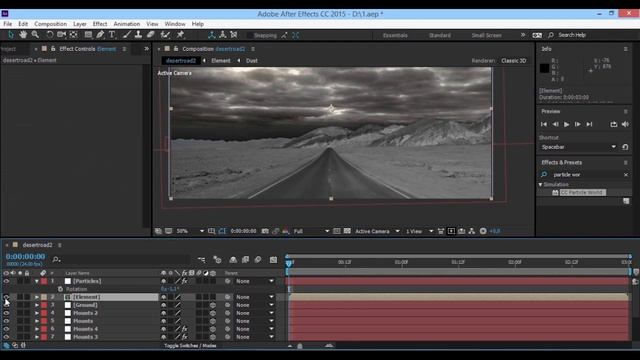This screenshot has height=360, width=640.
Task: Choose View Axis mode icon
Action: point(234,35)
